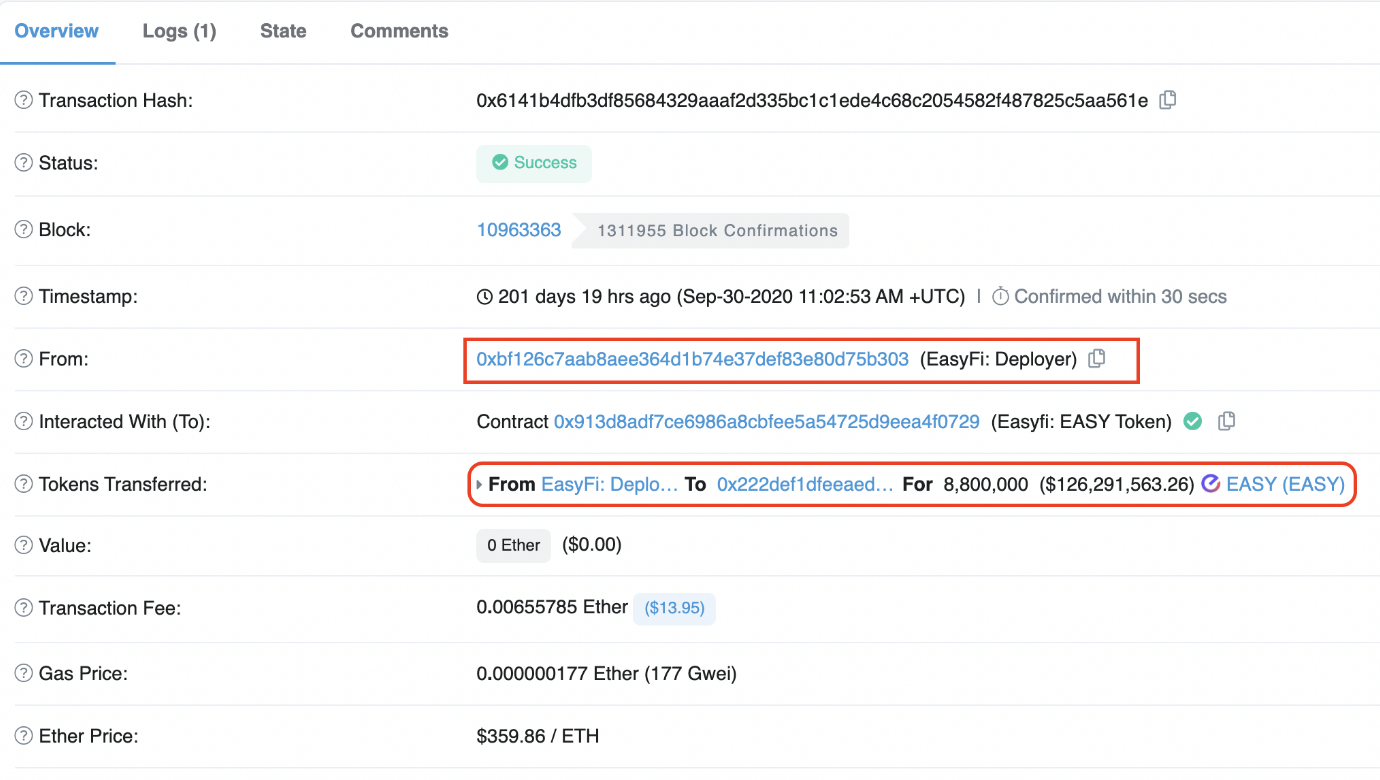Click the 0.000000177 Ether (177 Gwei) text

(607, 673)
